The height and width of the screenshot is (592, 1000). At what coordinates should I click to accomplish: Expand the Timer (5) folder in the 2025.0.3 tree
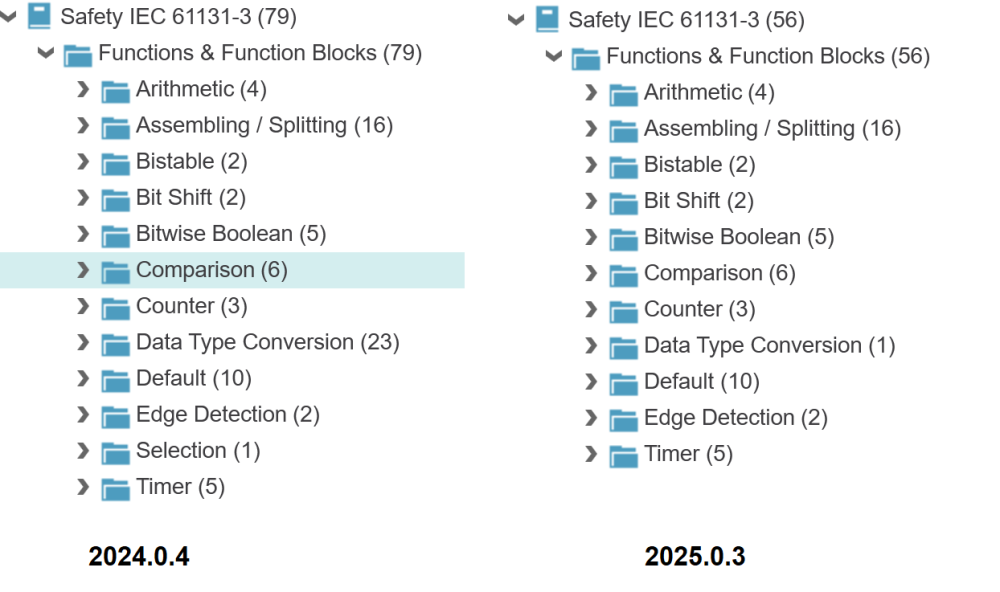tap(591, 455)
